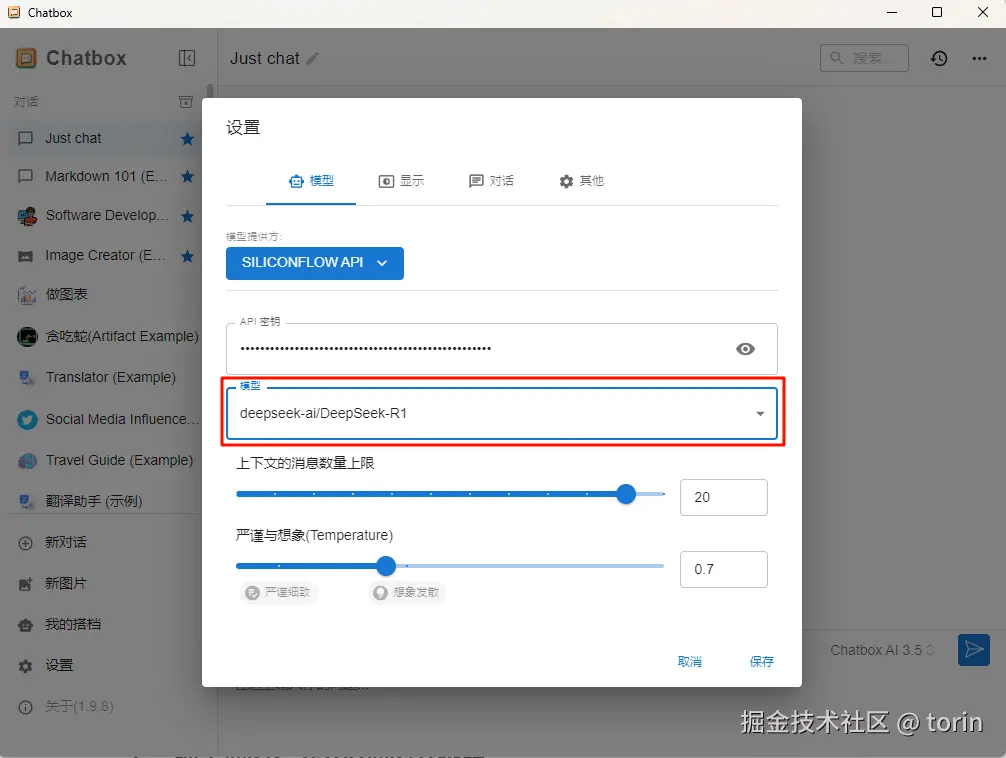Switch to the 模型 settings tab
1006x758 pixels.
click(x=311, y=182)
